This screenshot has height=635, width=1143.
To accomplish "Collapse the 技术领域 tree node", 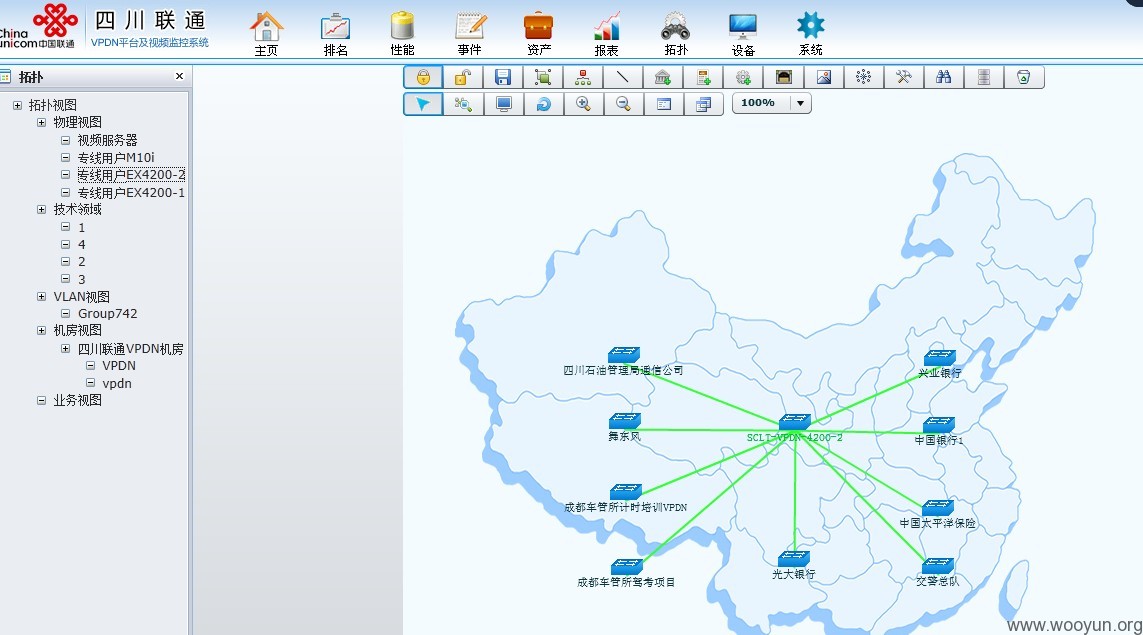I will (x=42, y=209).
